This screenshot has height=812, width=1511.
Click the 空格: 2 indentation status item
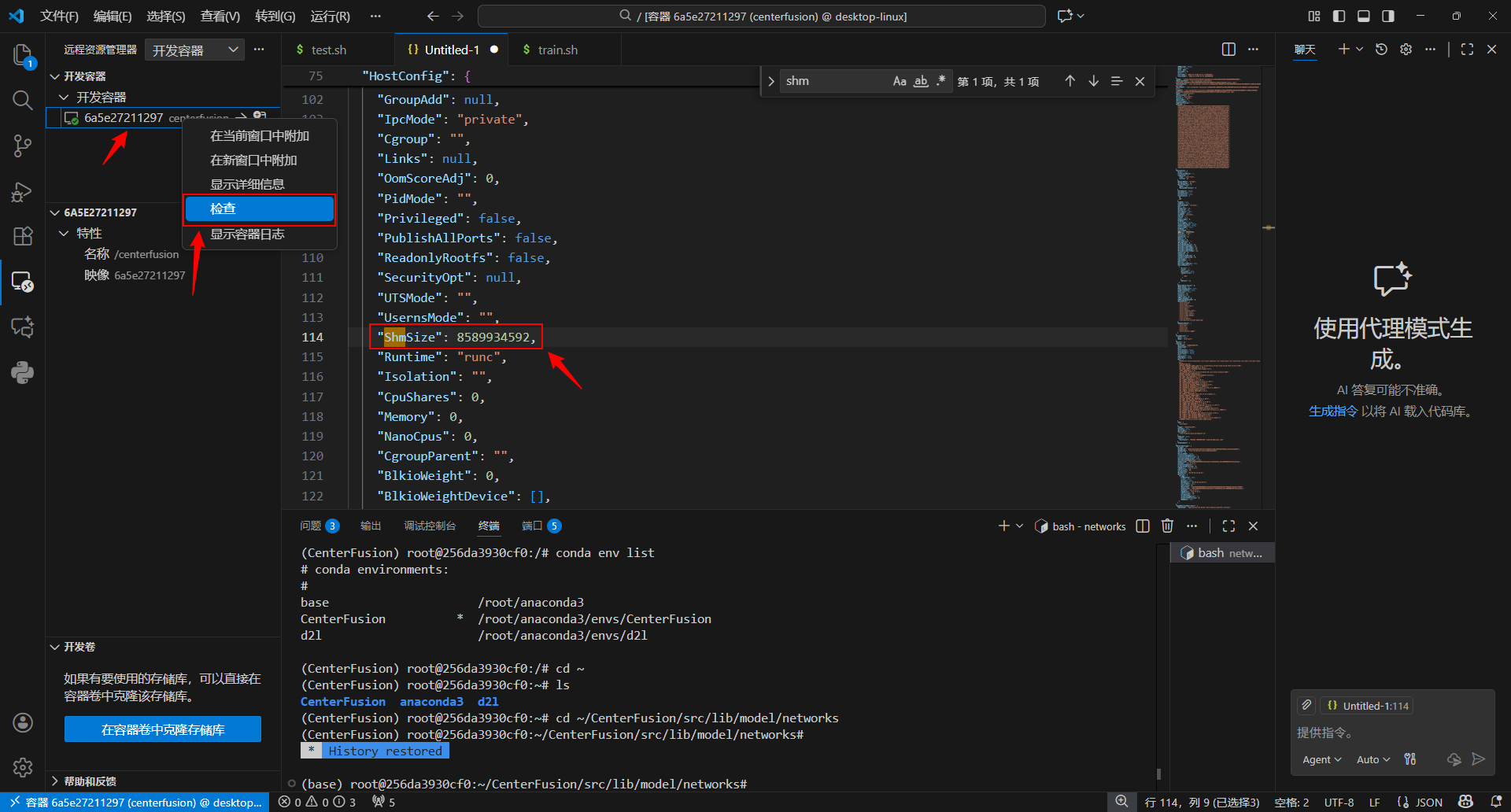(1291, 802)
